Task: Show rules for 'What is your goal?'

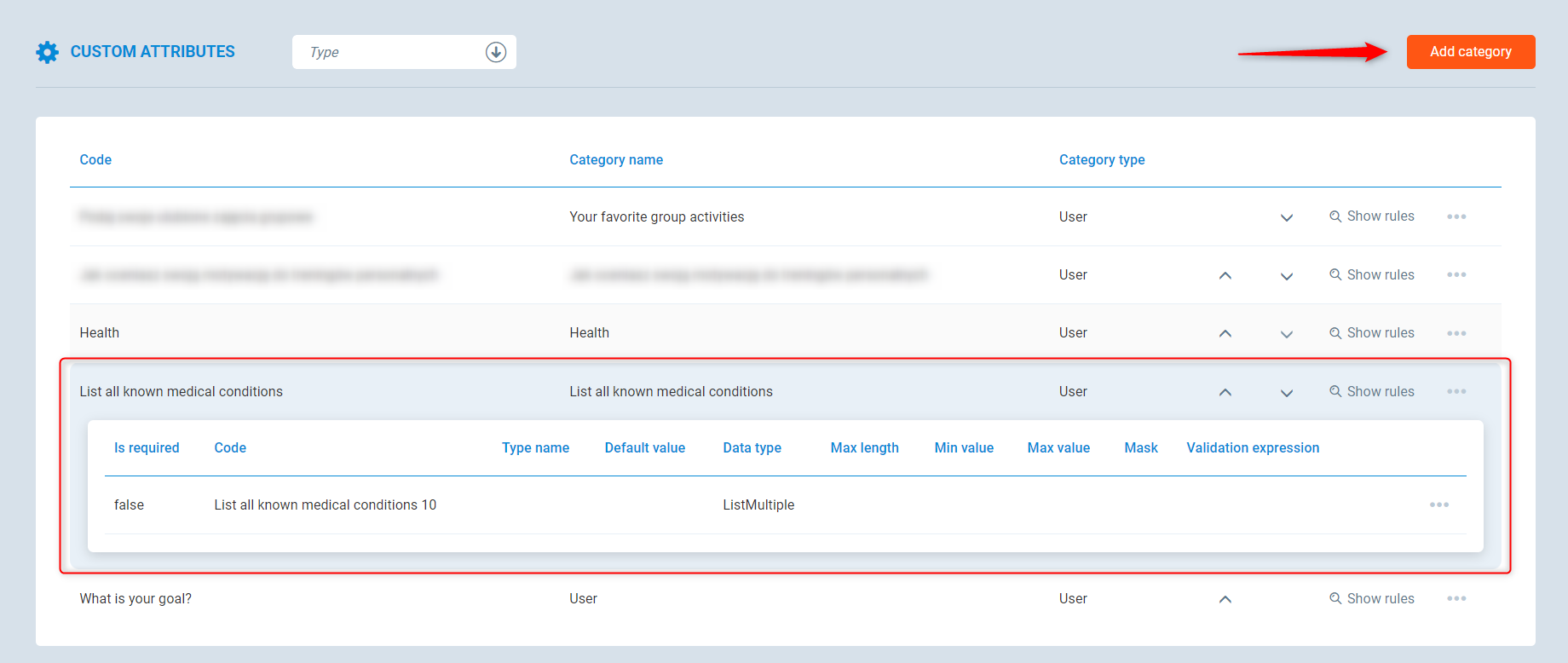Action: [1371, 598]
